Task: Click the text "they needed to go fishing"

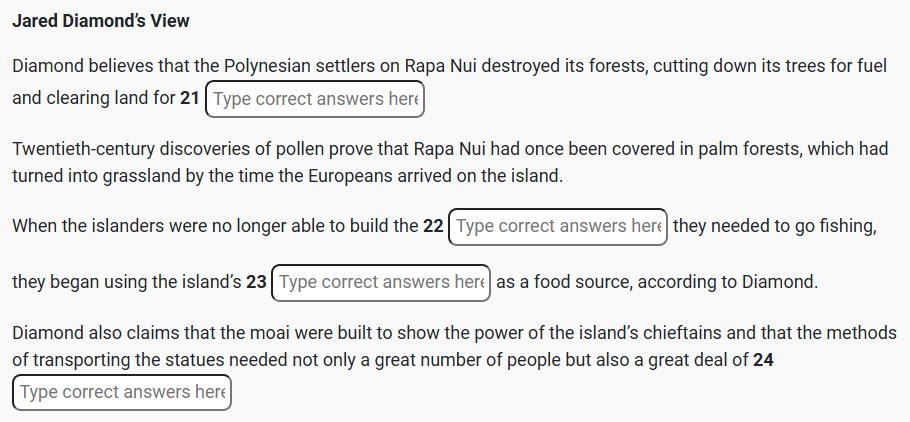Action: 774,227
